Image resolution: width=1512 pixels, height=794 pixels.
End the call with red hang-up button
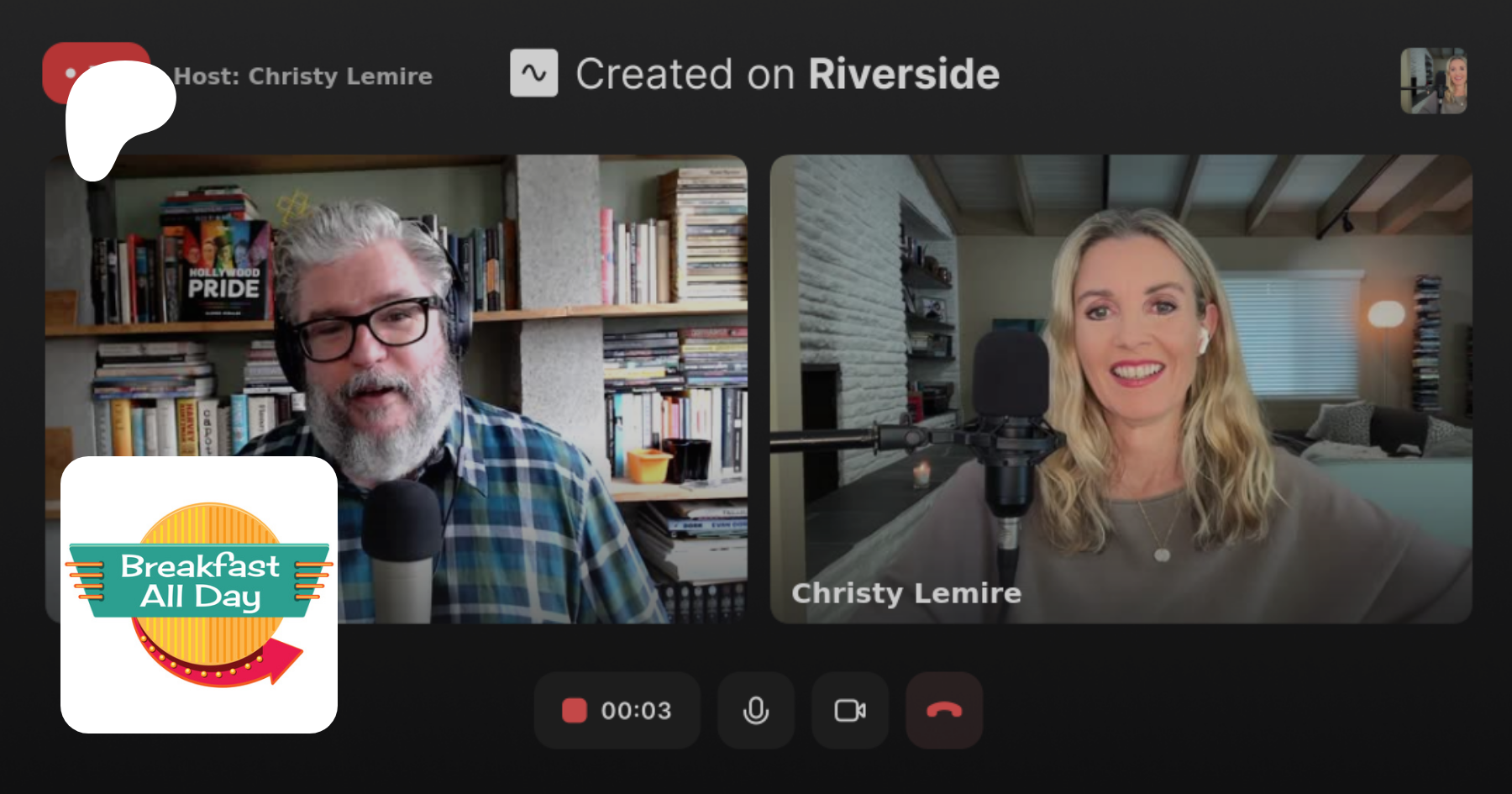pos(944,711)
